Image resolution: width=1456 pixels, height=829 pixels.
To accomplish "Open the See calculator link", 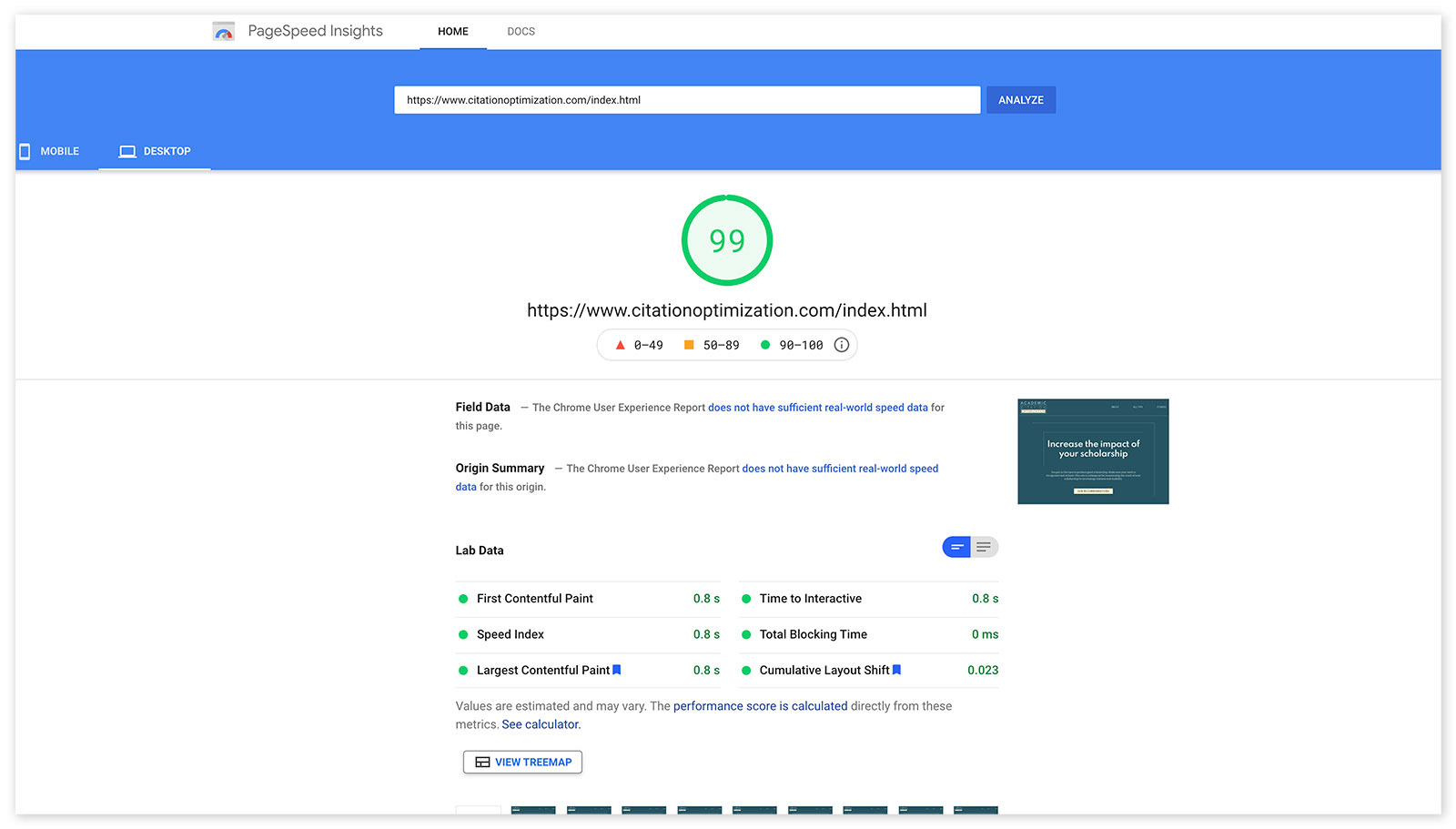I will click(541, 724).
